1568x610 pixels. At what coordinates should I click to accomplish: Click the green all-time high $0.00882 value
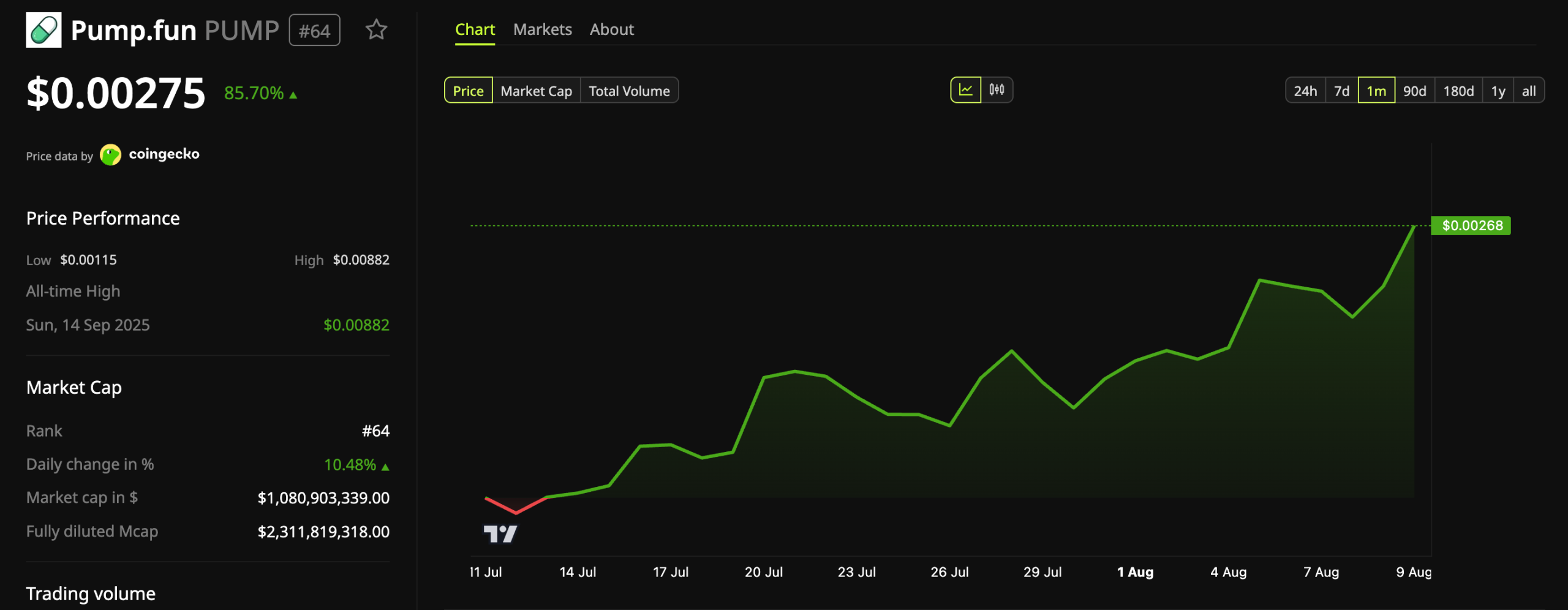click(x=356, y=325)
